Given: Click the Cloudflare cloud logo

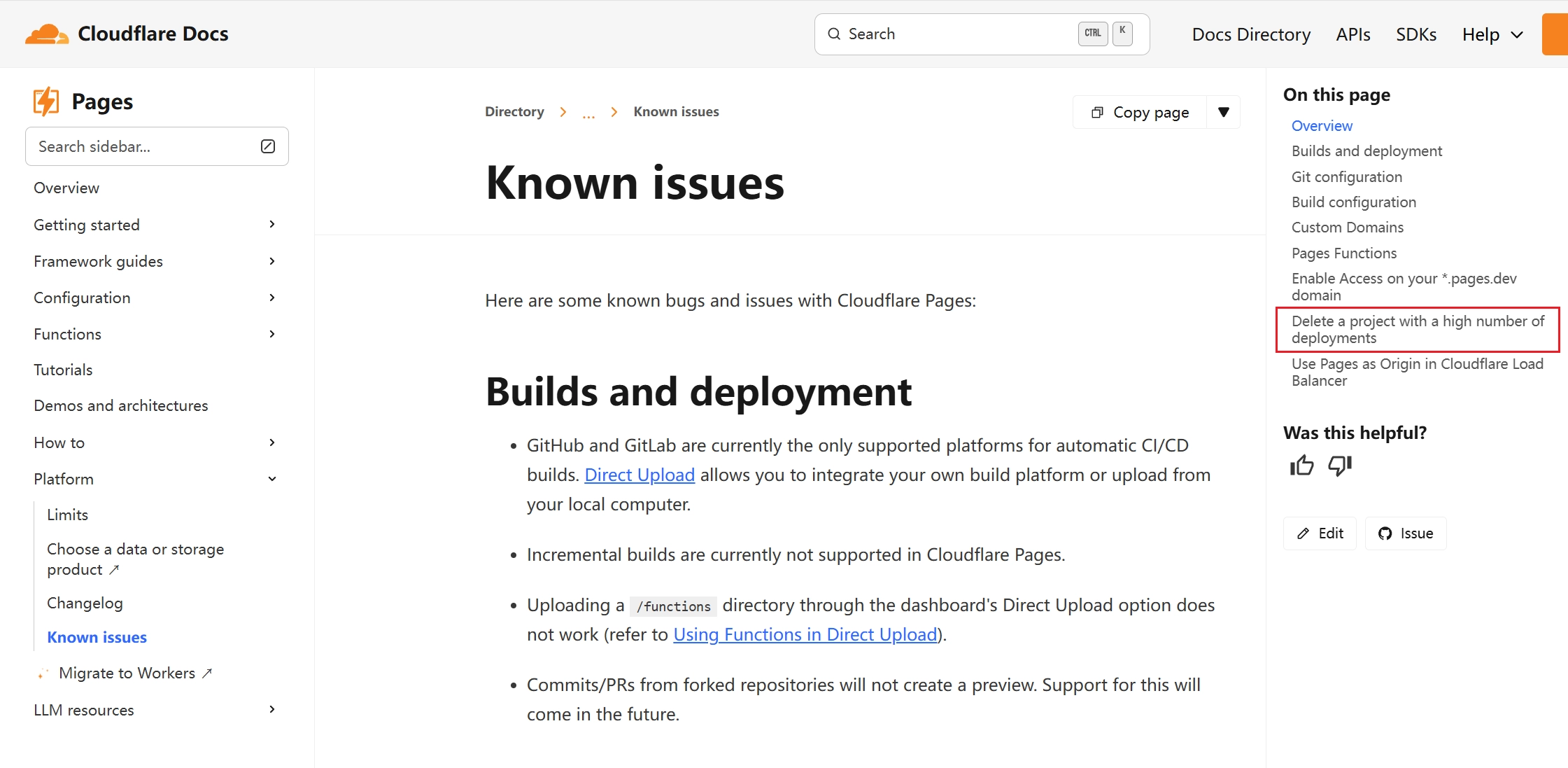Looking at the screenshot, I should 46,34.
